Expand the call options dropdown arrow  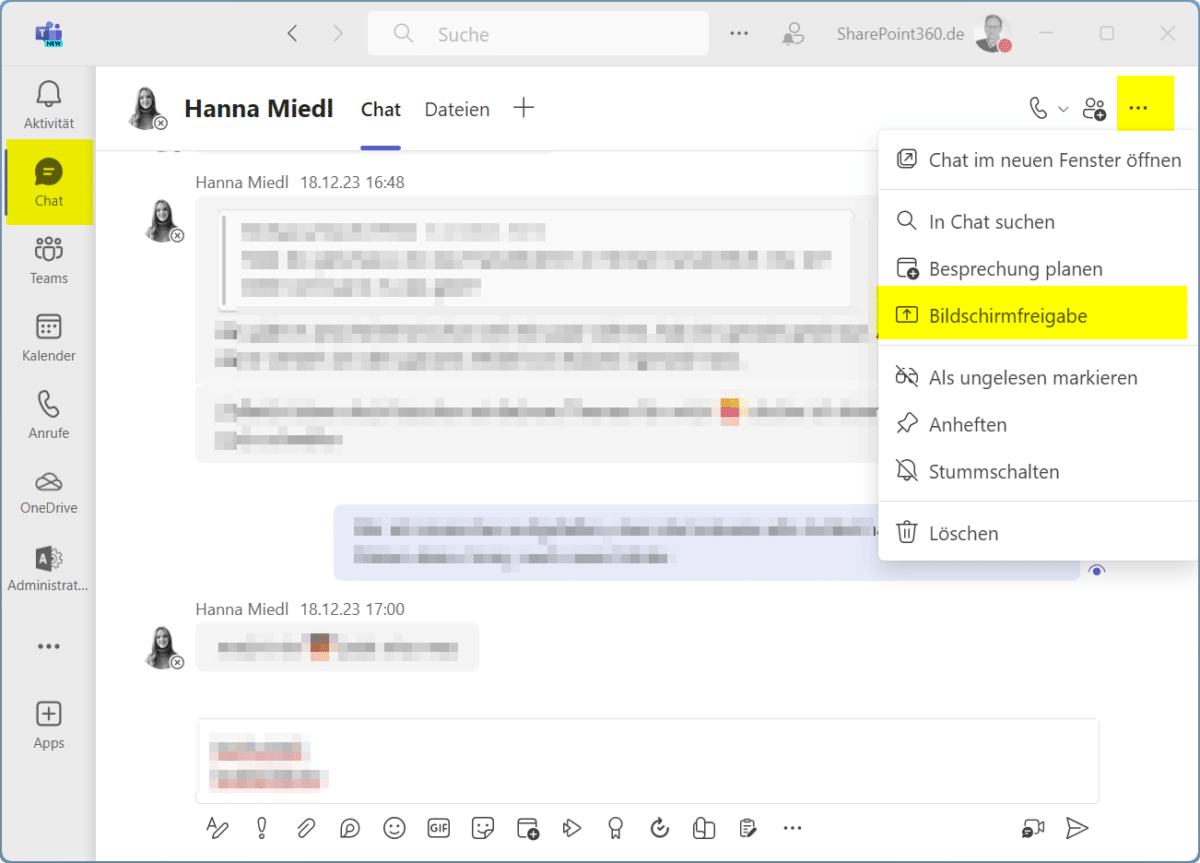[x=1063, y=108]
